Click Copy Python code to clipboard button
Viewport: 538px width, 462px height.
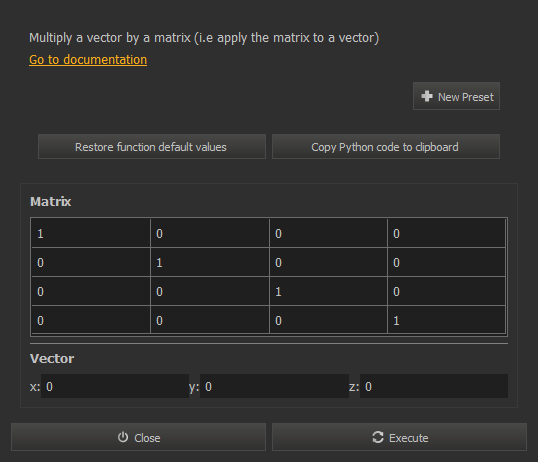(386, 147)
